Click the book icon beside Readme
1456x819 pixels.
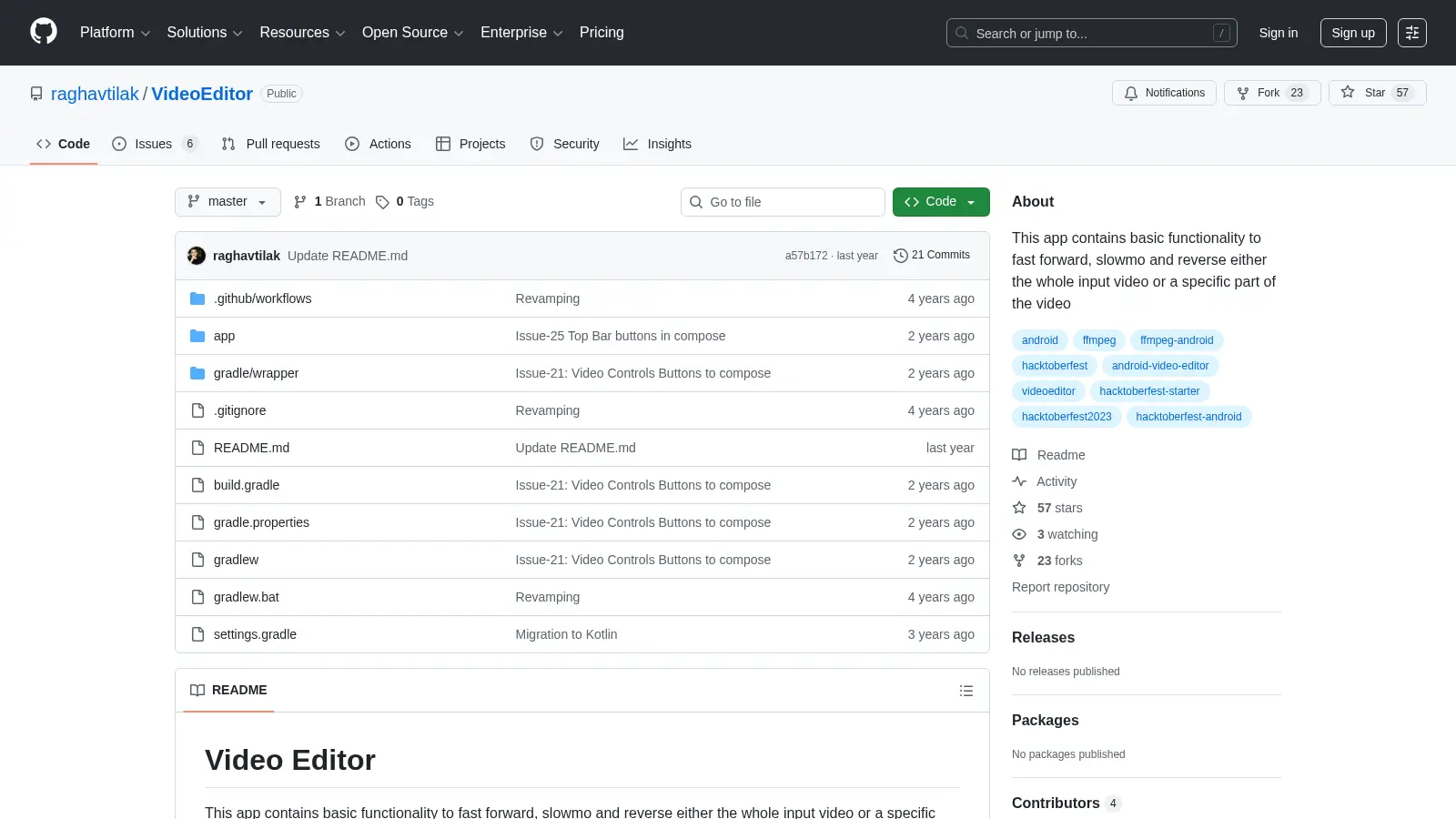tap(1019, 455)
